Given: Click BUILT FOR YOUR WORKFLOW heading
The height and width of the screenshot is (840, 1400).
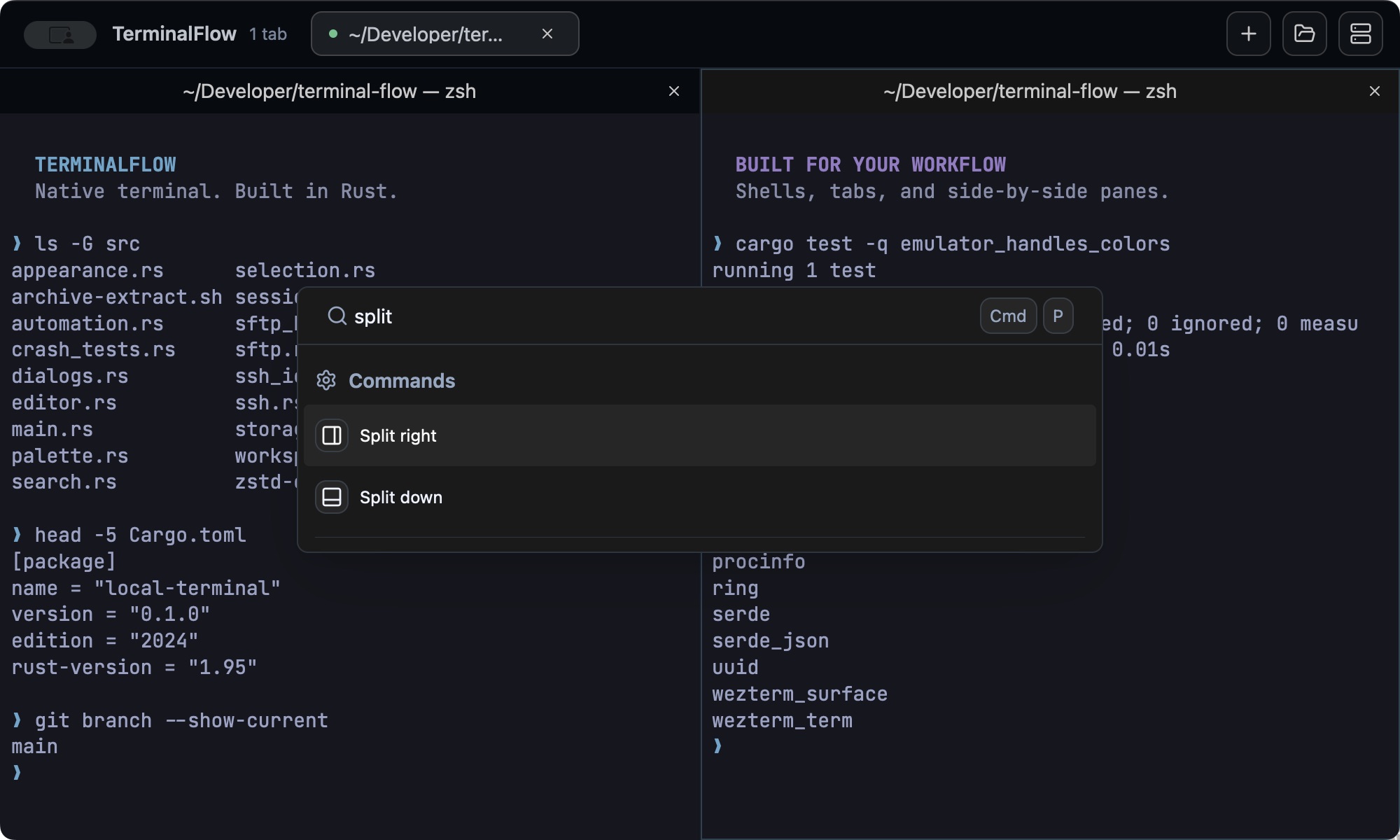Looking at the screenshot, I should 871,164.
